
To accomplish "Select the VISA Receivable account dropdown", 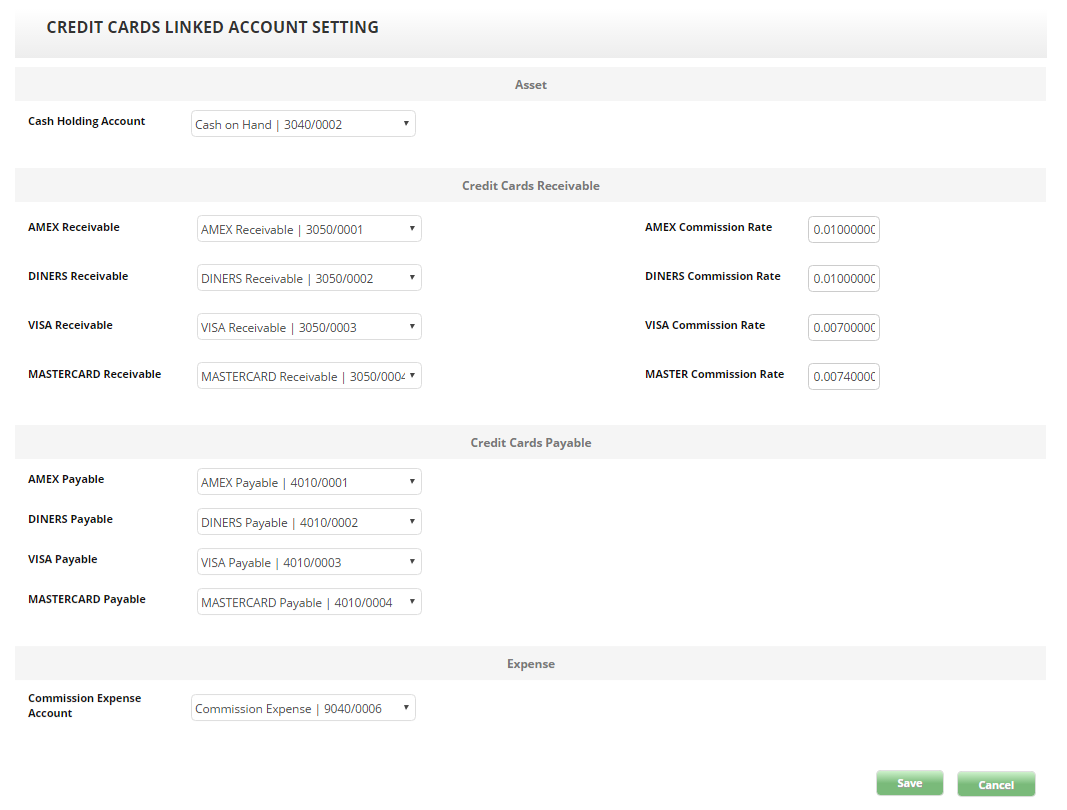I will click(x=309, y=327).
